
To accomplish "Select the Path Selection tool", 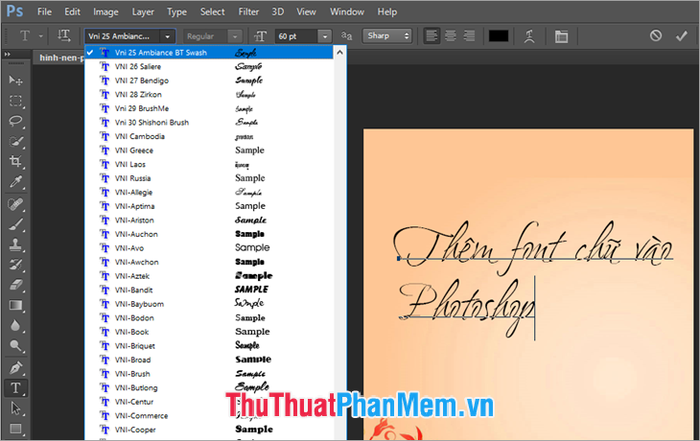I will tap(16, 408).
